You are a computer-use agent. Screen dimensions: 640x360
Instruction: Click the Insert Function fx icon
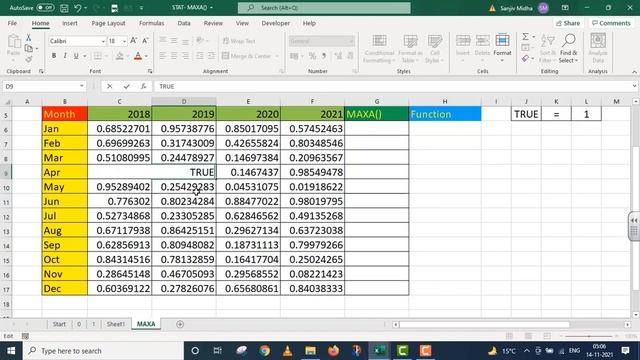143,86
